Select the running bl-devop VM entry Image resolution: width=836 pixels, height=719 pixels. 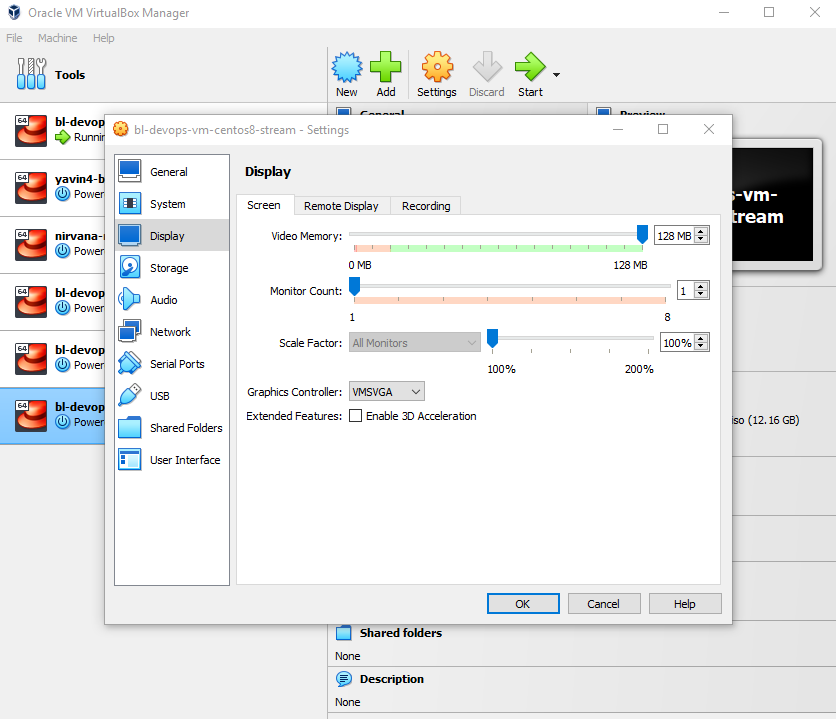coord(52,131)
